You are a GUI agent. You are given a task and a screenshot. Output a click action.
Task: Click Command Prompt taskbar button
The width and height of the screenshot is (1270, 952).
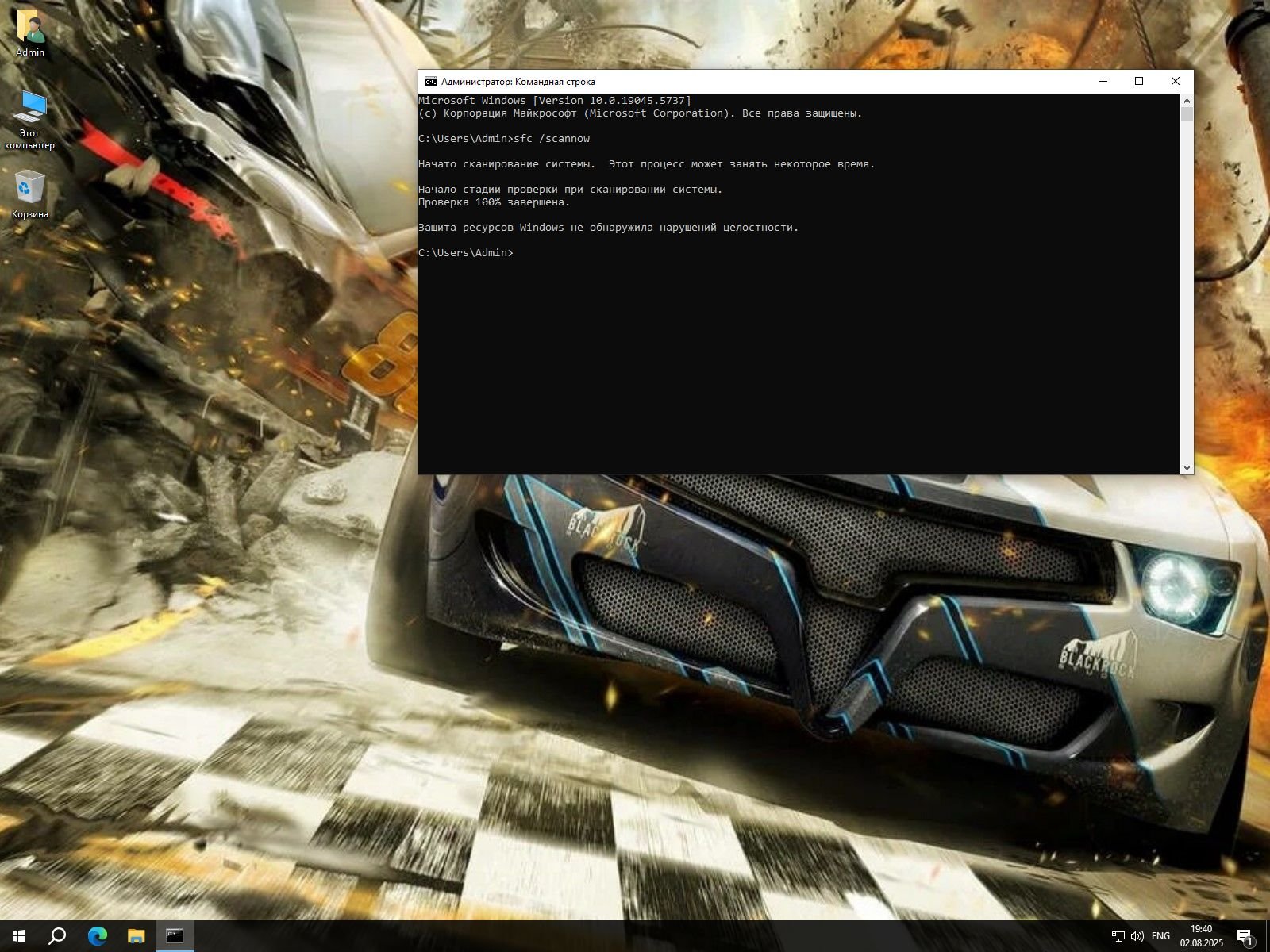pos(175,936)
